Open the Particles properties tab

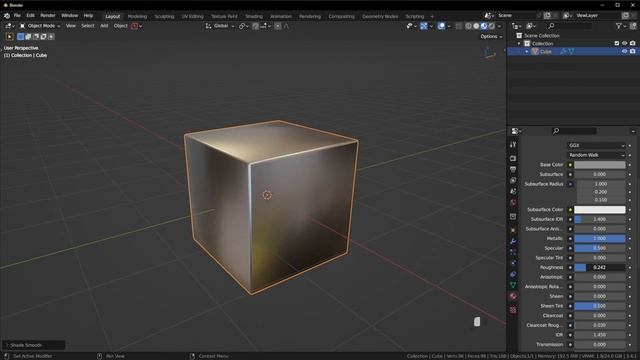(x=513, y=253)
